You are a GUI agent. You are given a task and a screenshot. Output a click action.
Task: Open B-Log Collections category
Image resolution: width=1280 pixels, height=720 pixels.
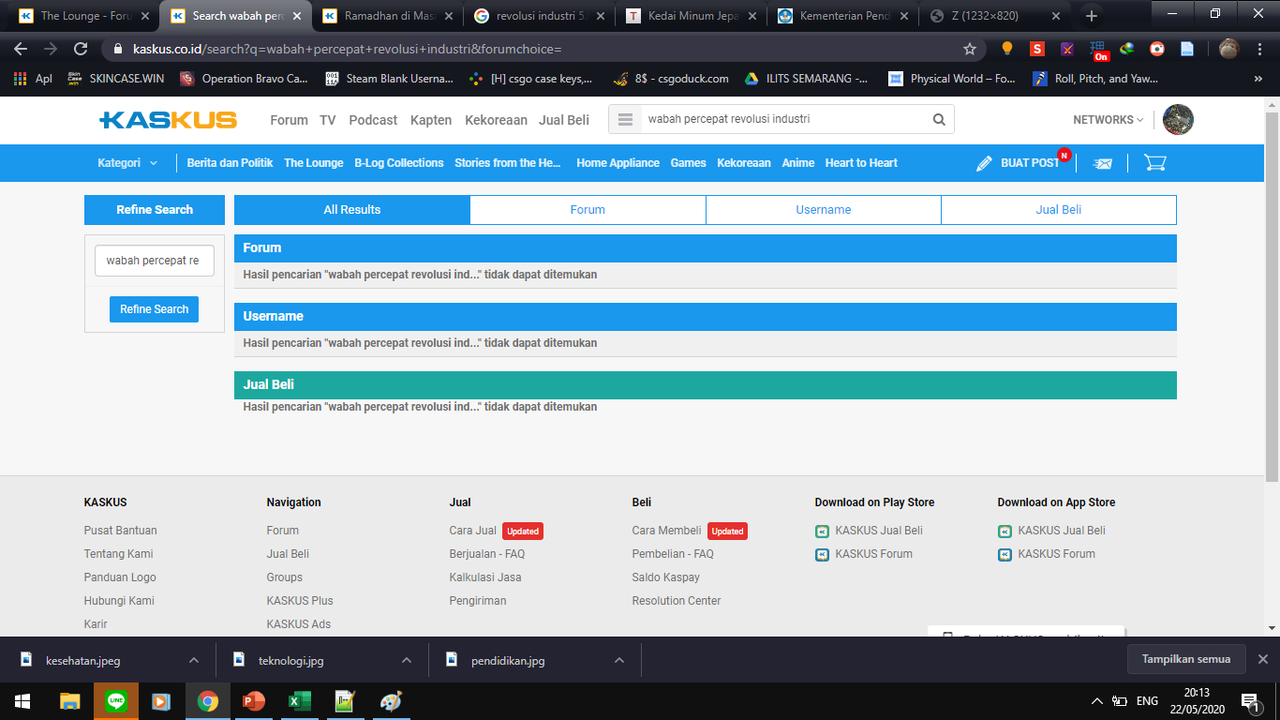(x=399, y=163)
